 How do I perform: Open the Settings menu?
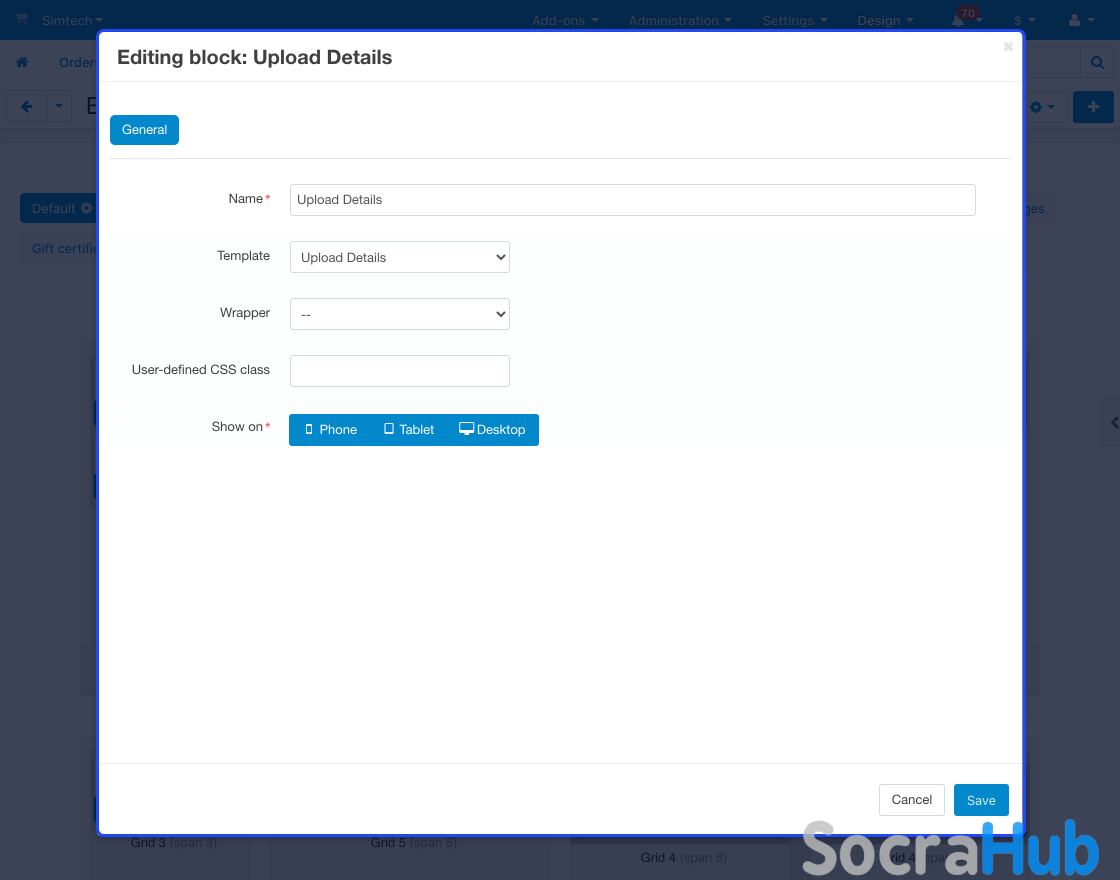click(x=794, y=21)
